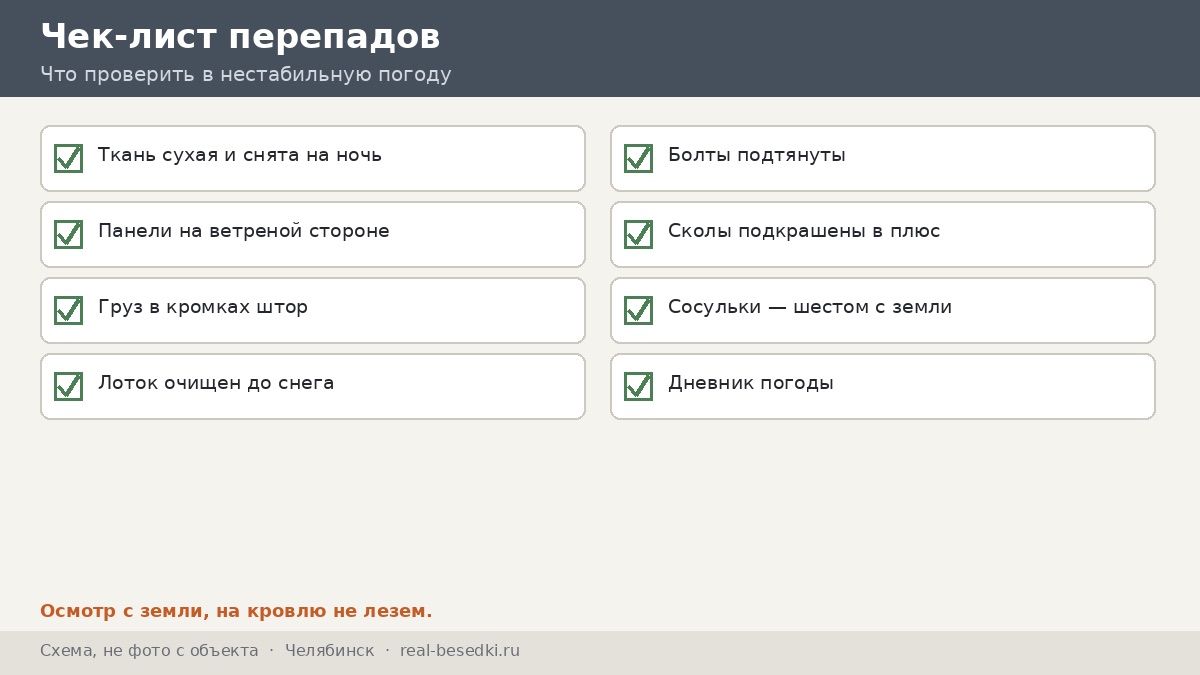The image size is (1200, 675).
Task: Toggle Сосульки — шестом с земли checkbox
Action: (x=638, y=310)
